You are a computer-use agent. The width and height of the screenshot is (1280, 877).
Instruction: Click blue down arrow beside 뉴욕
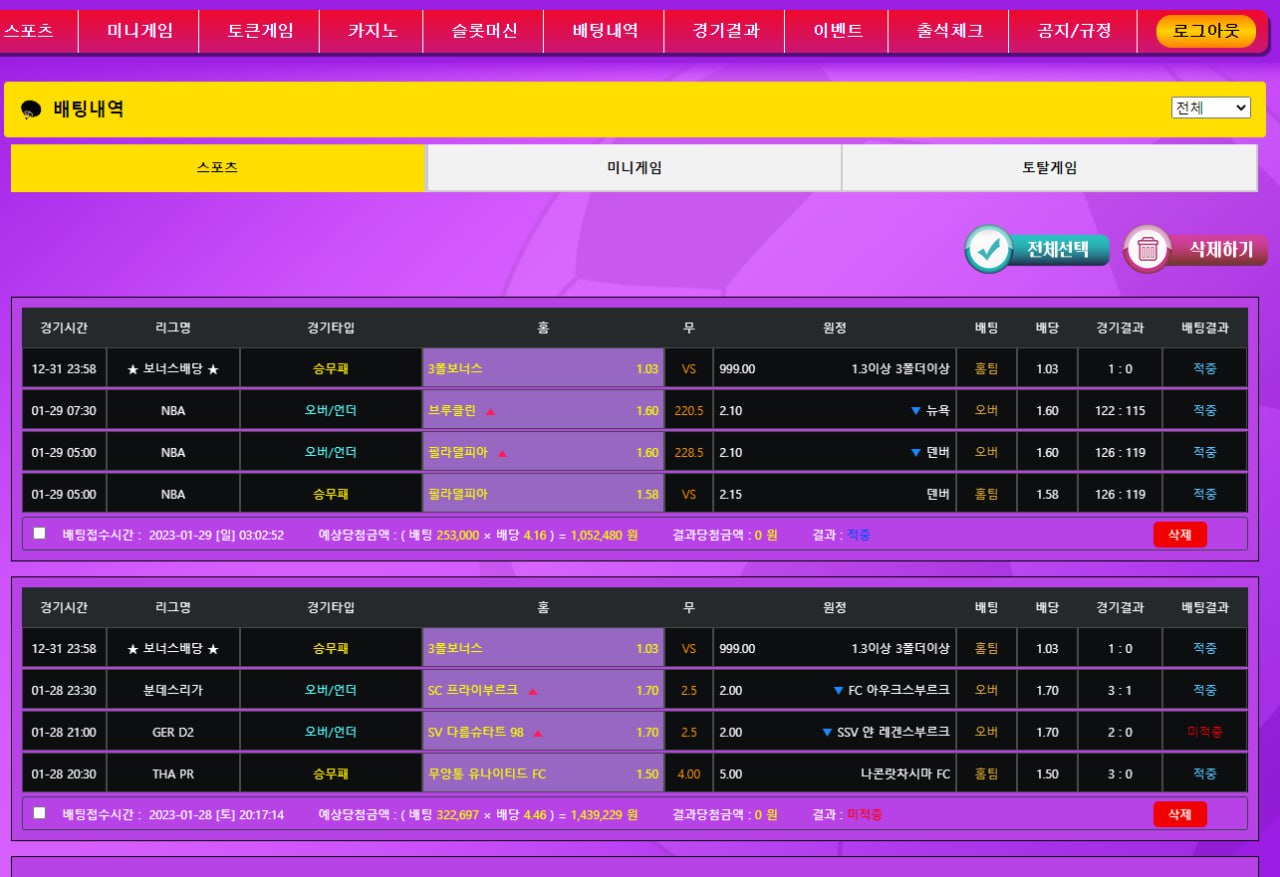tap(914, 411)
